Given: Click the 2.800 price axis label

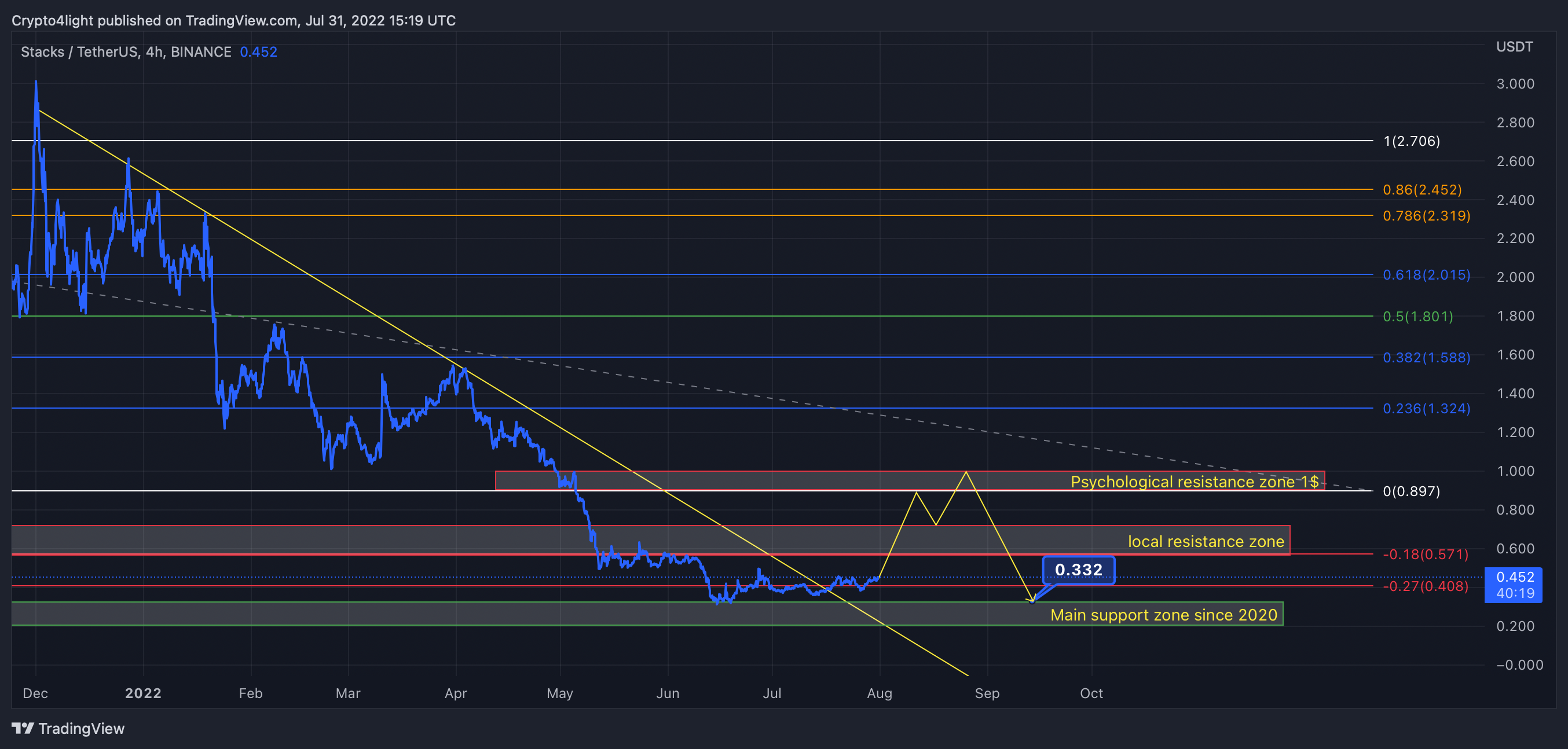Looking at the screenshot, I should (1516, 123).
